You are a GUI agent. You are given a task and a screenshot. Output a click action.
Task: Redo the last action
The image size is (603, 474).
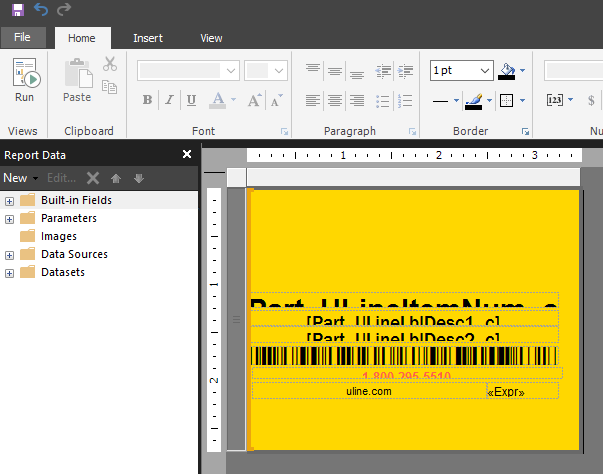click(64, 9)
